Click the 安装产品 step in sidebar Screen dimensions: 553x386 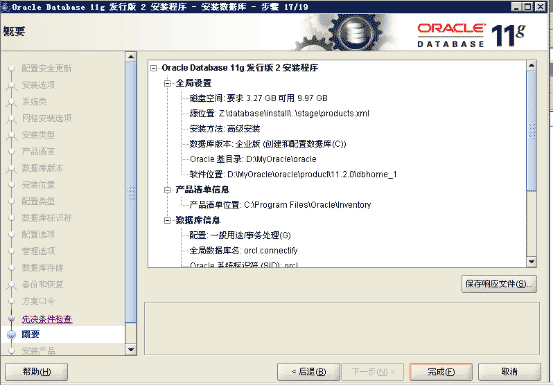pyautogui.click(x=38, y=351)
